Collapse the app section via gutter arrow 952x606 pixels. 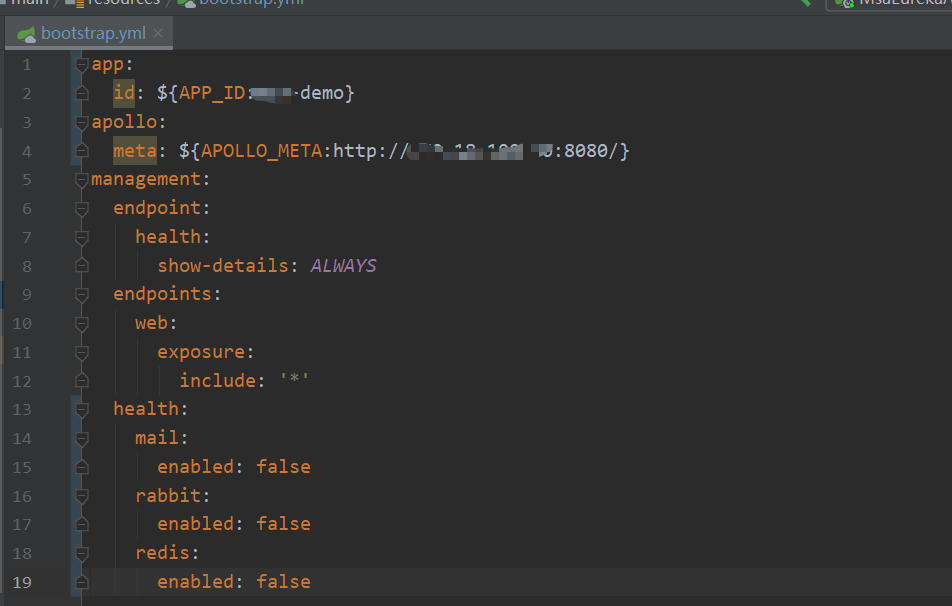point(80,63)
